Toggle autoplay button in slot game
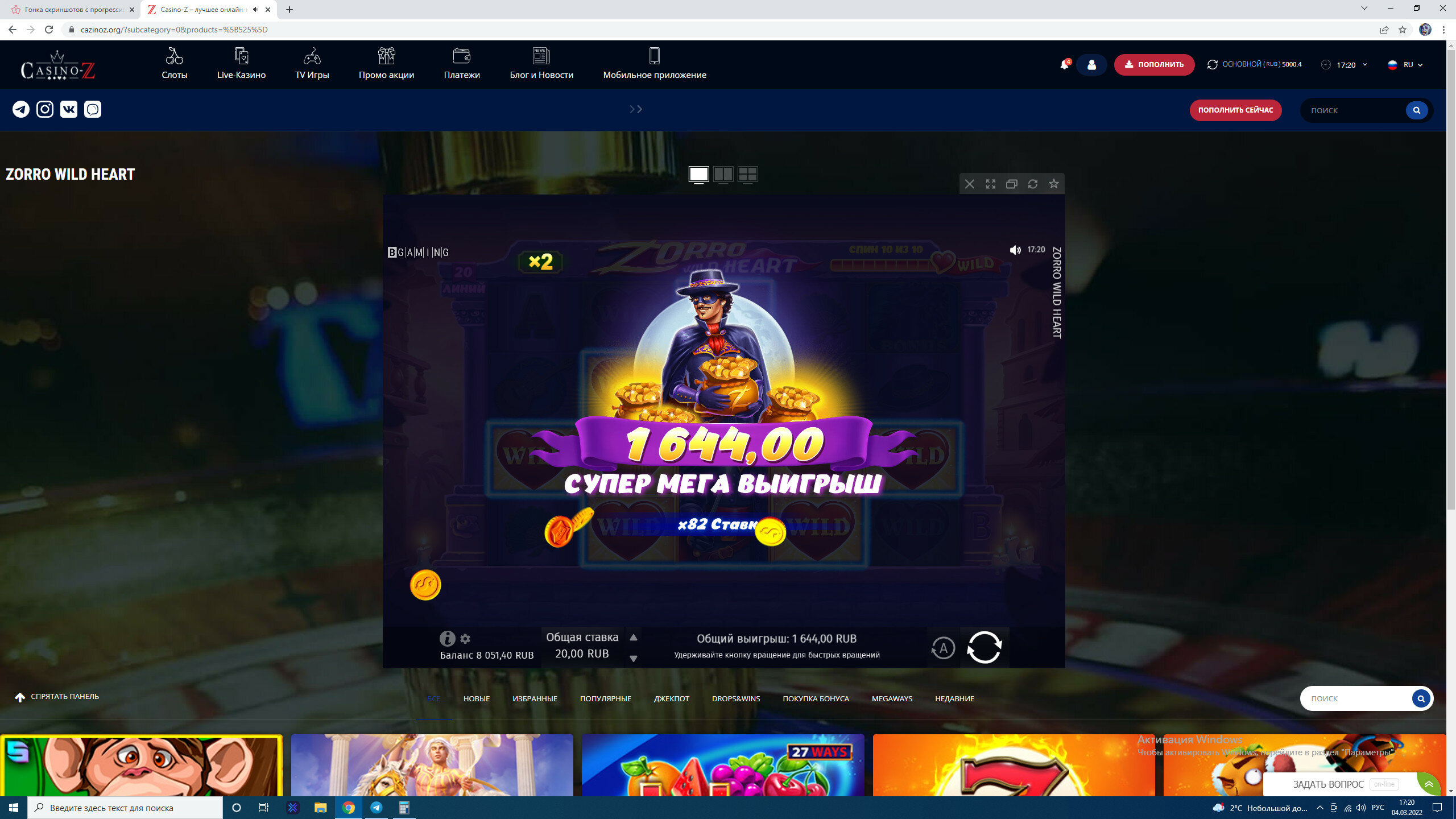The image size is (1456, 819). 943,648
